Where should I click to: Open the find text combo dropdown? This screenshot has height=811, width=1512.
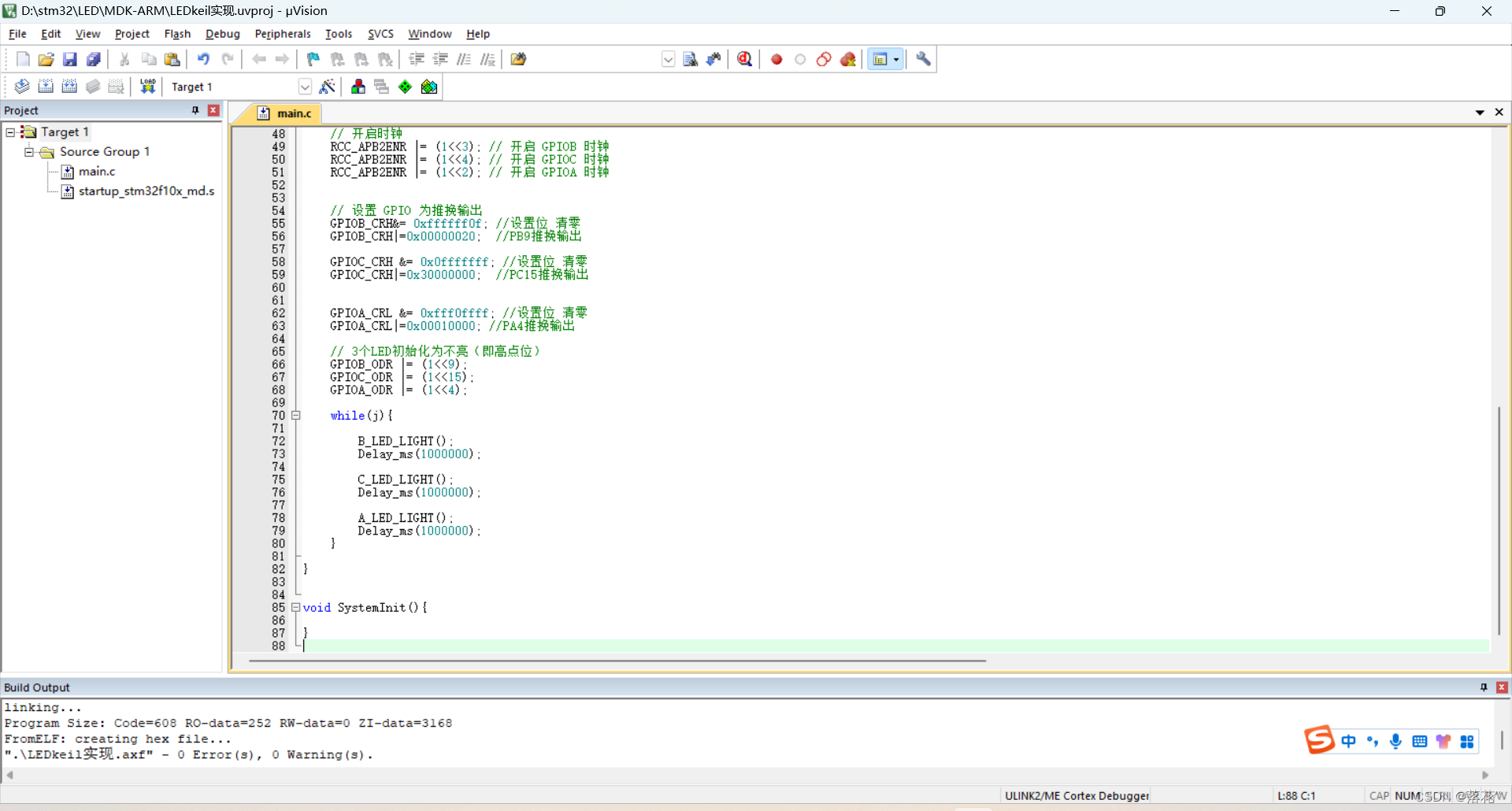668,59
